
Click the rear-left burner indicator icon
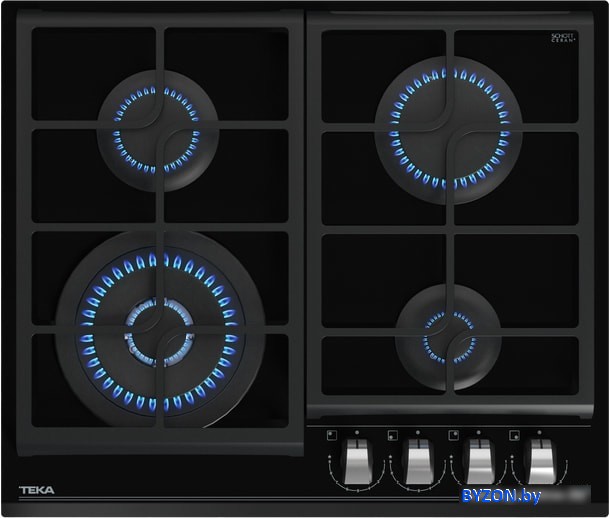[x=332, y=435]
